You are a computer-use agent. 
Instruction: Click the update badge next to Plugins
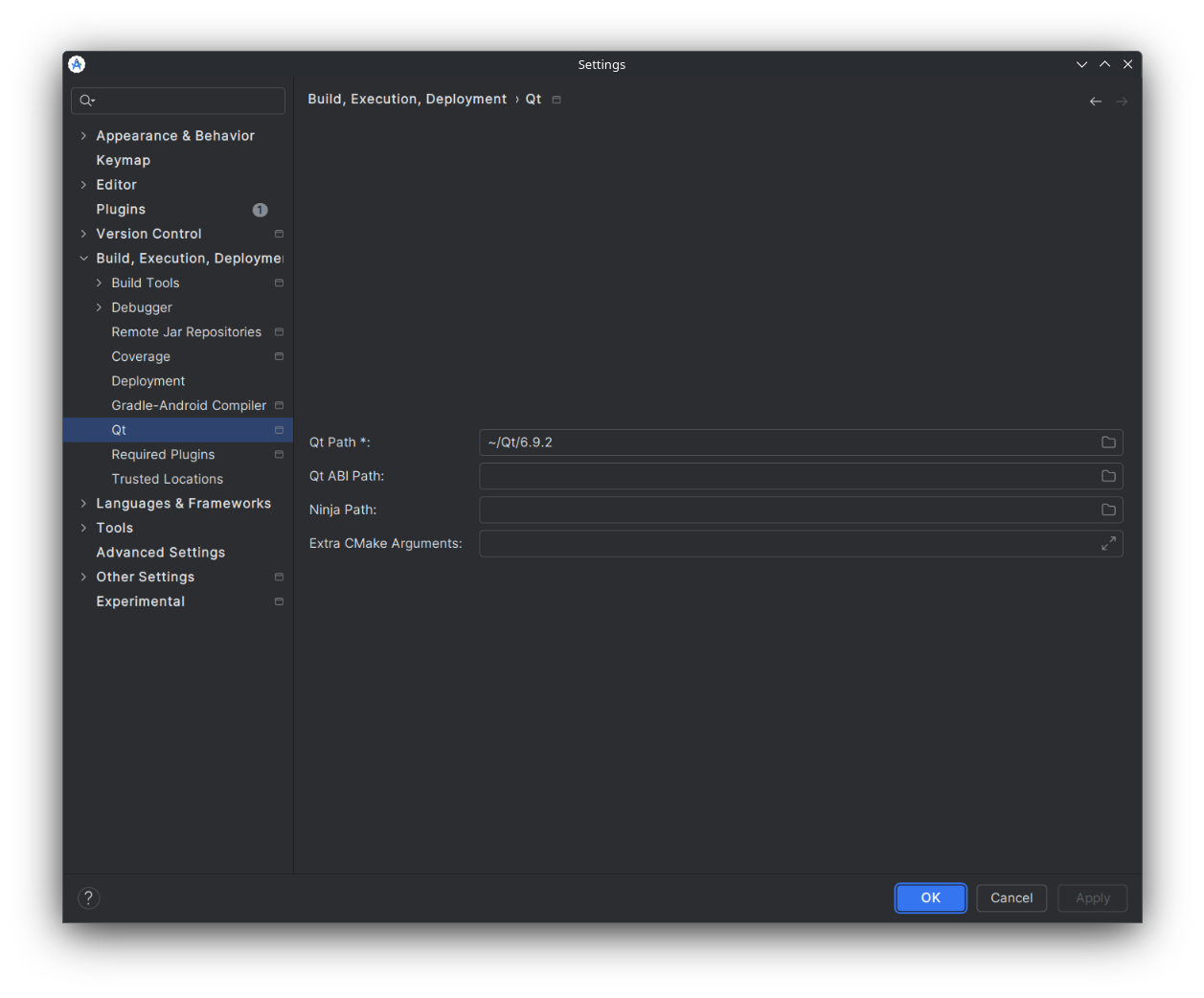point(260,209)
